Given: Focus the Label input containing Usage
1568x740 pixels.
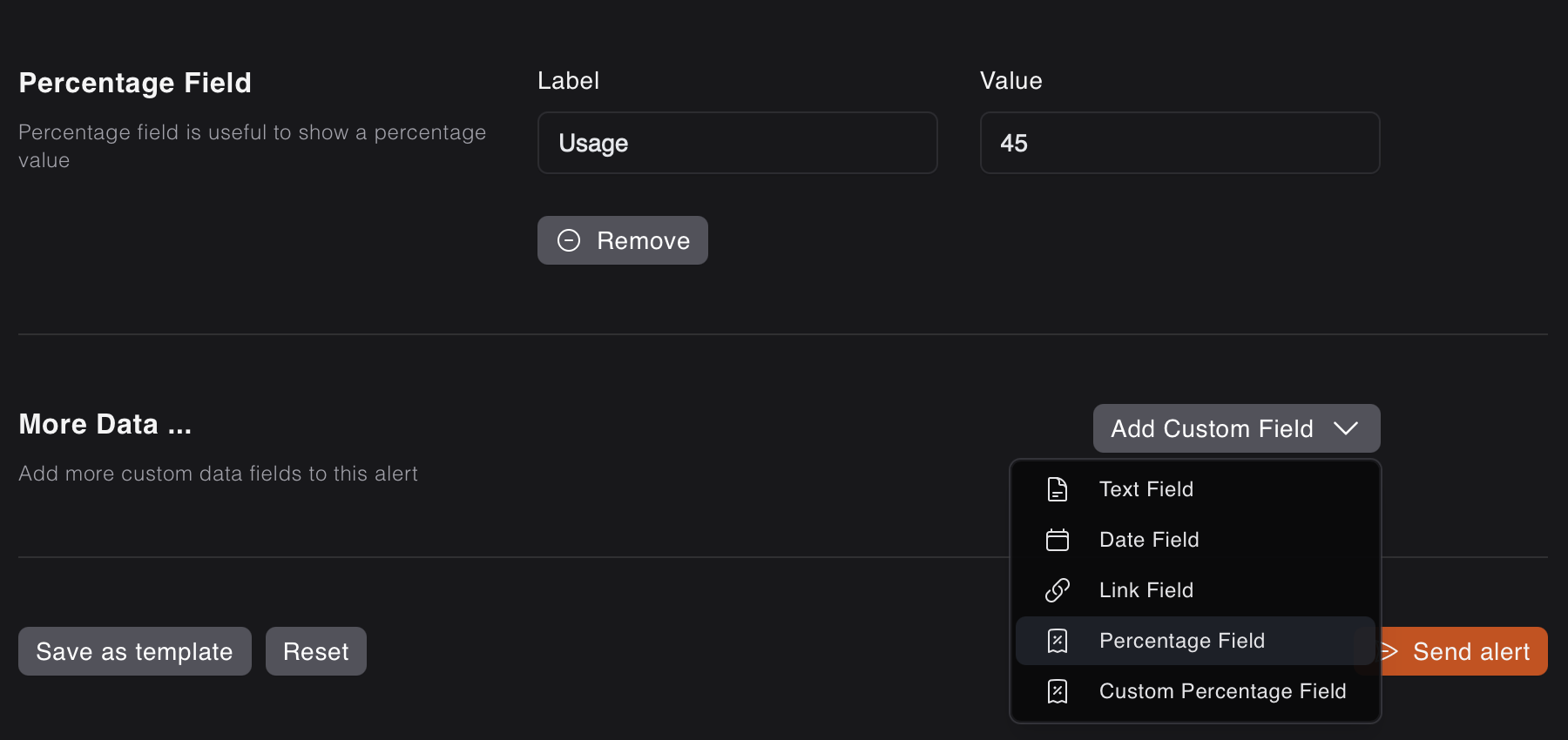Looking at the screenshot, I should pyautogui.click(x=737, y=143).
